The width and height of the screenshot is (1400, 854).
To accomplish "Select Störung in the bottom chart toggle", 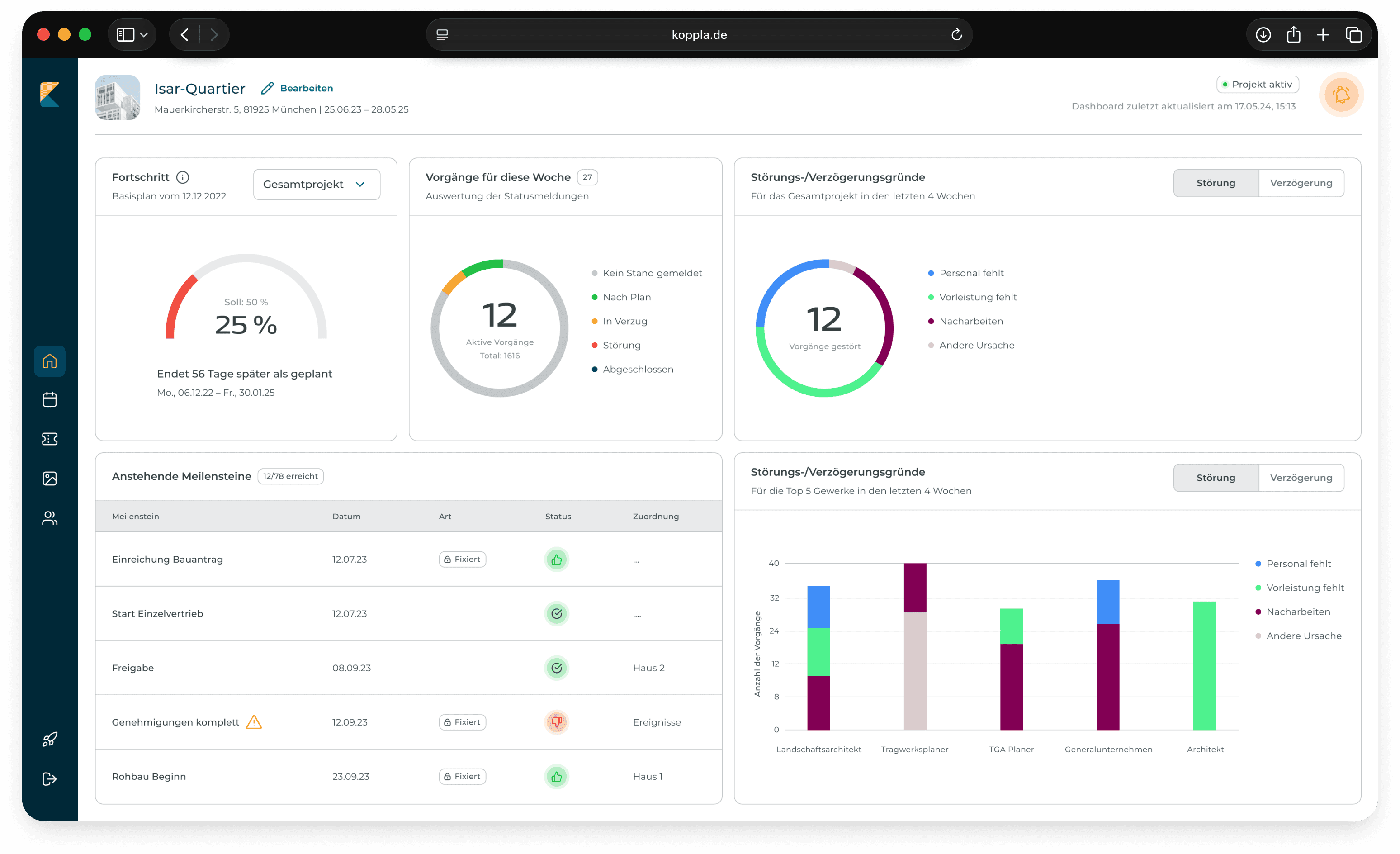I will pos(1216,478).
